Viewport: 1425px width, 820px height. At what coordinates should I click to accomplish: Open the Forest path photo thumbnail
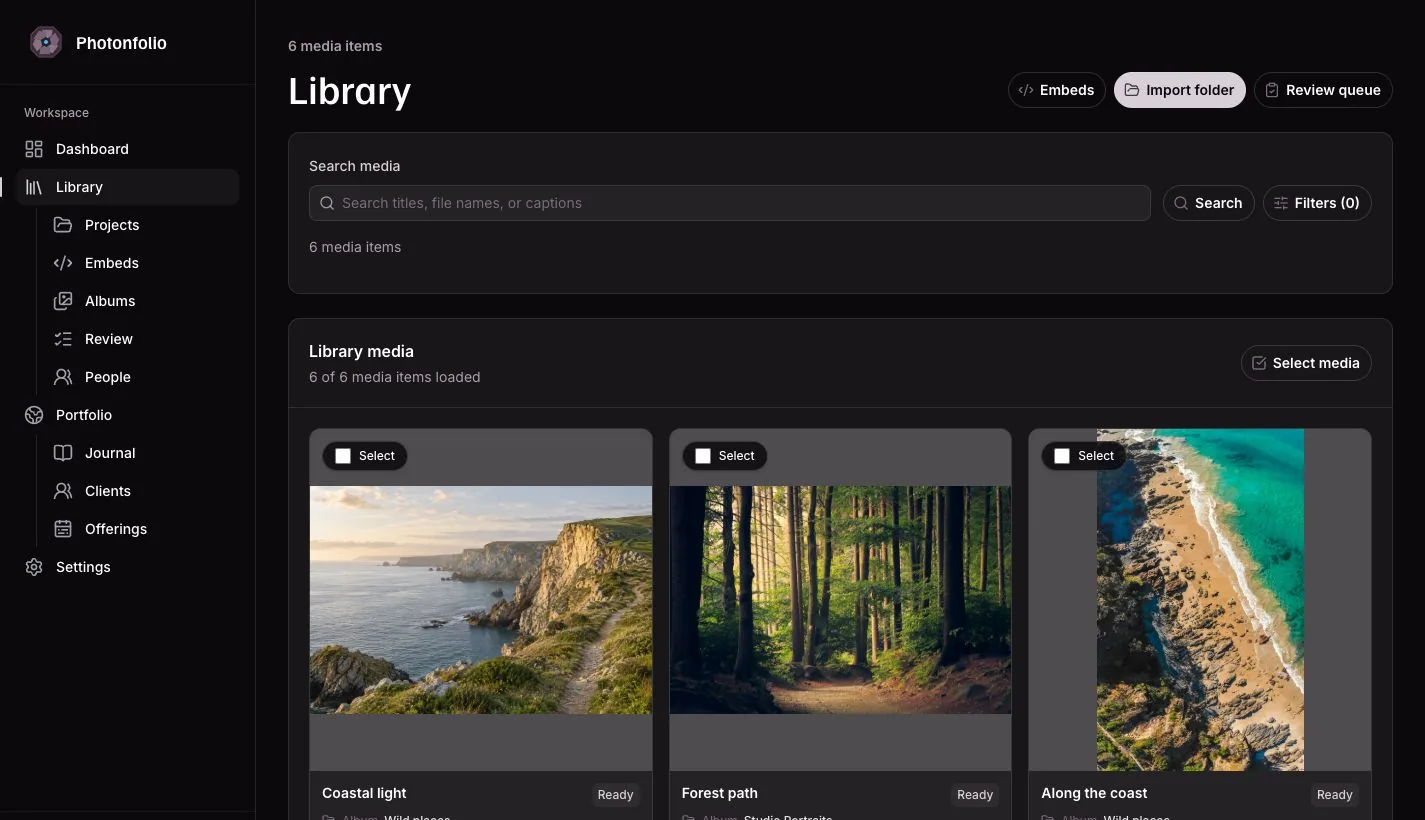(840, 600)
